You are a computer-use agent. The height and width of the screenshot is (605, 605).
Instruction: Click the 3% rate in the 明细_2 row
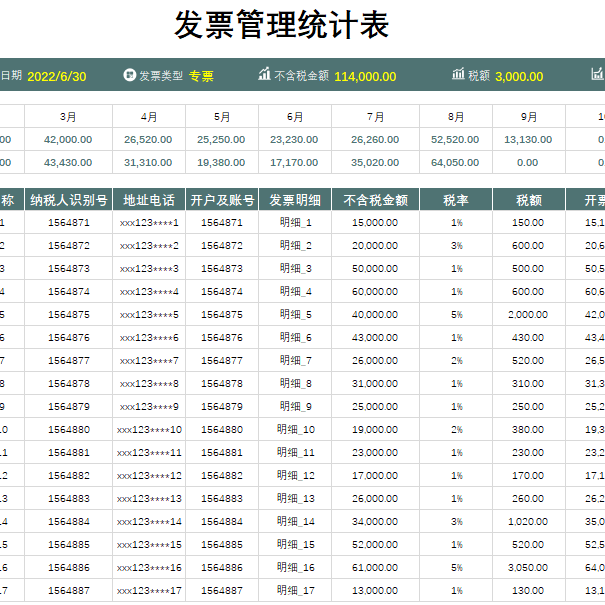coord(456,245)
